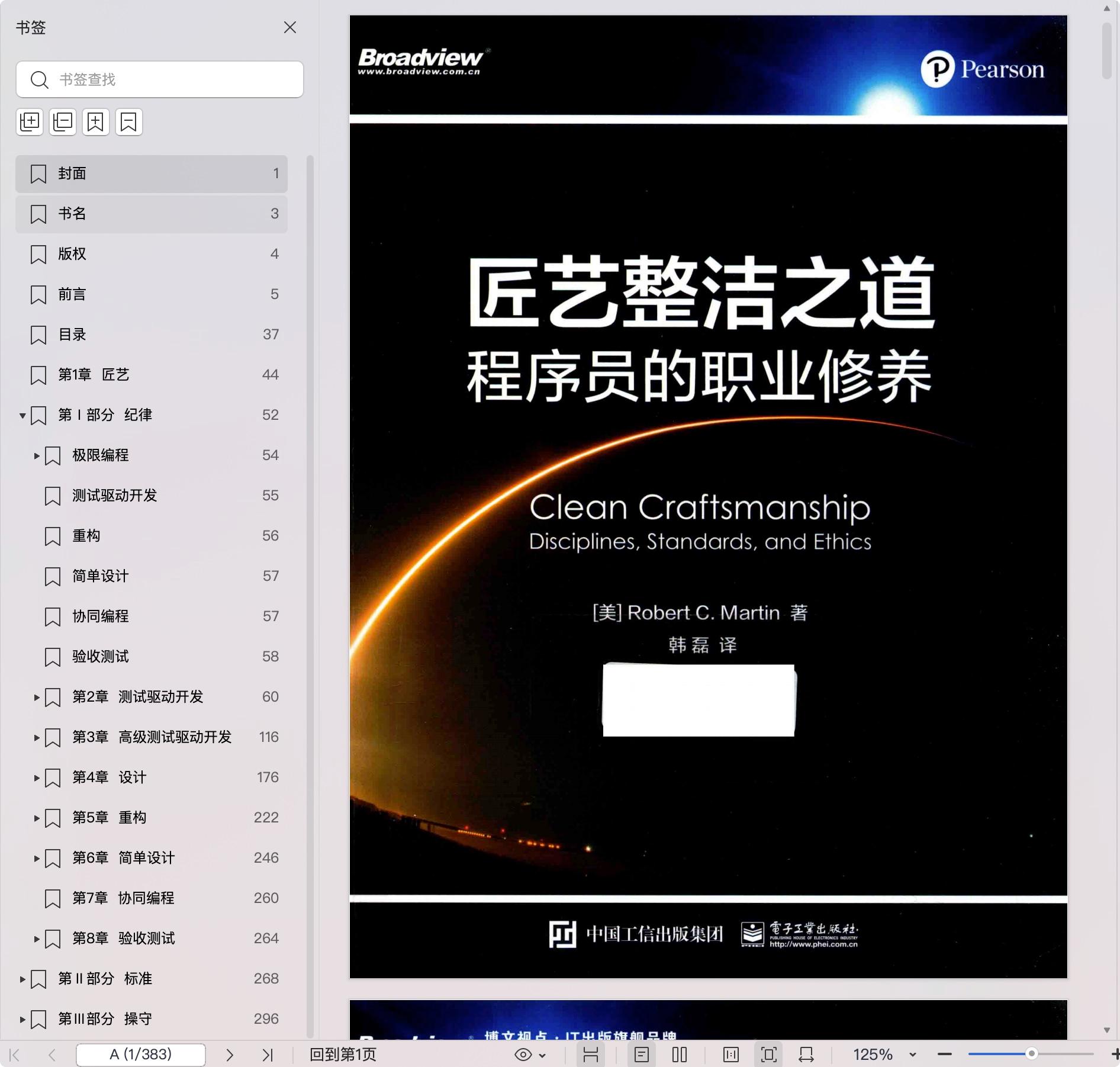
Task: Jump to the last page
Action: 268,1055
